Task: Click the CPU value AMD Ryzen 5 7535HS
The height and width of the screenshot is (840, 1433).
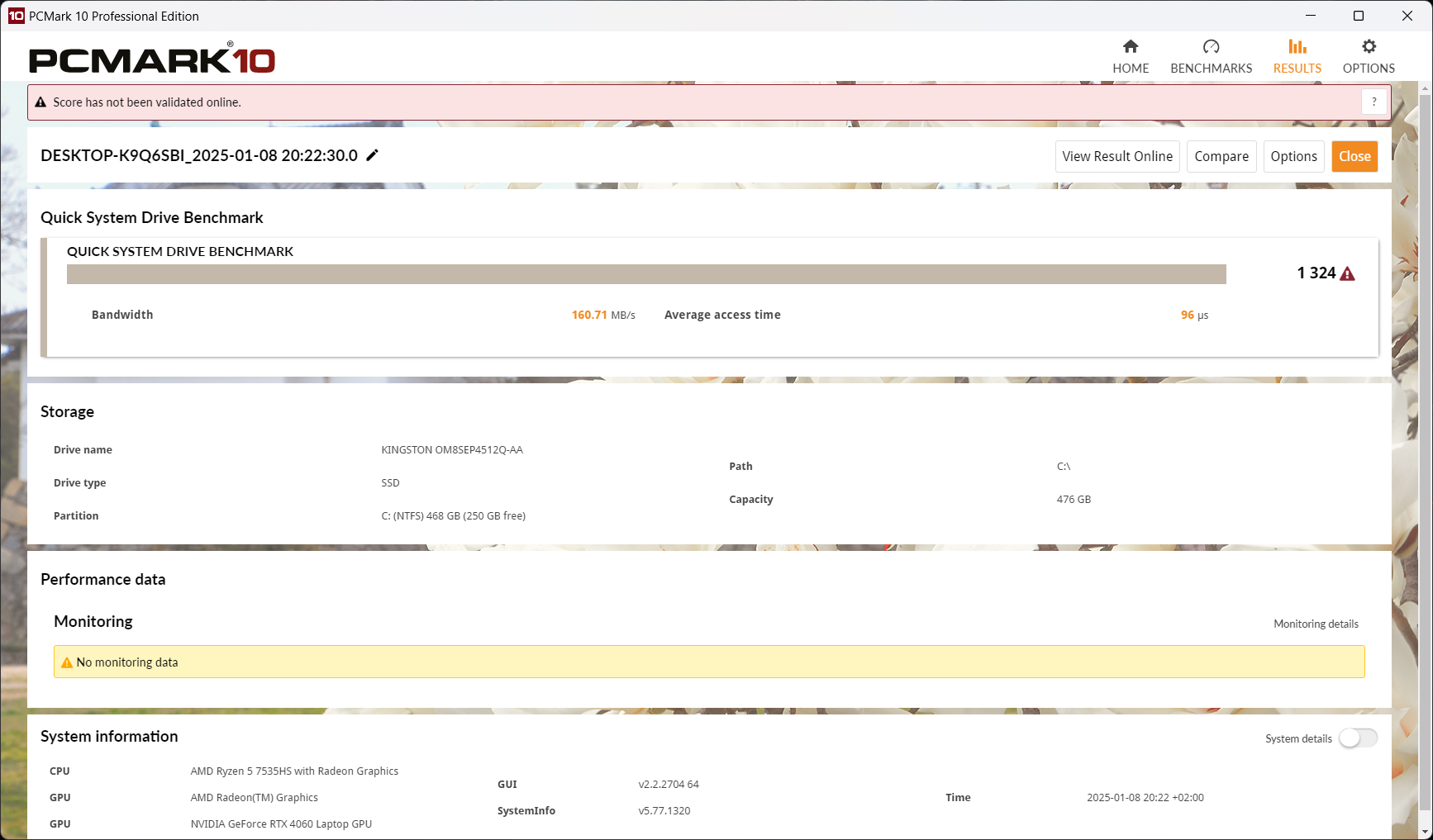Action: coord(294,771)
